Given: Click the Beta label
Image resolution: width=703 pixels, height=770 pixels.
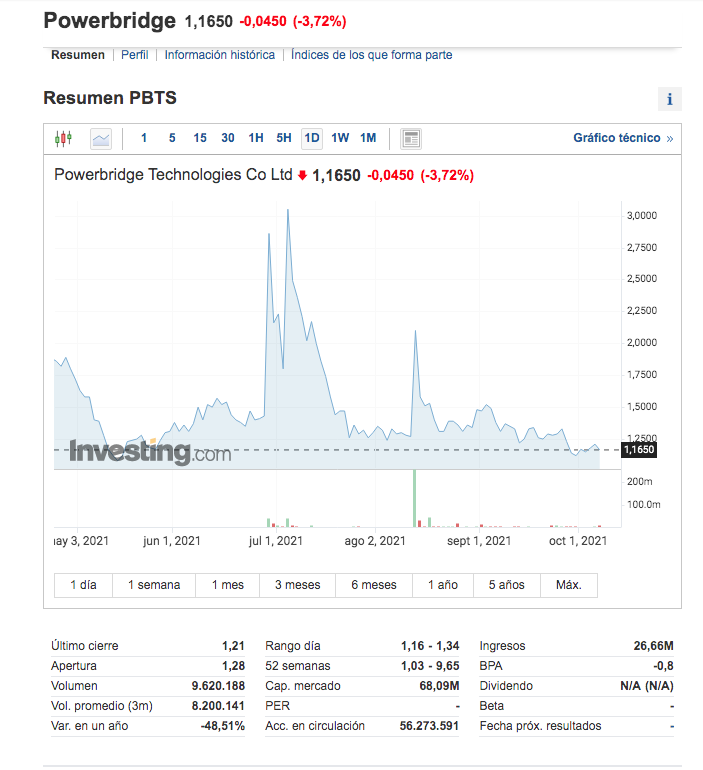Looking at the screenshot, I should (492, 706).
